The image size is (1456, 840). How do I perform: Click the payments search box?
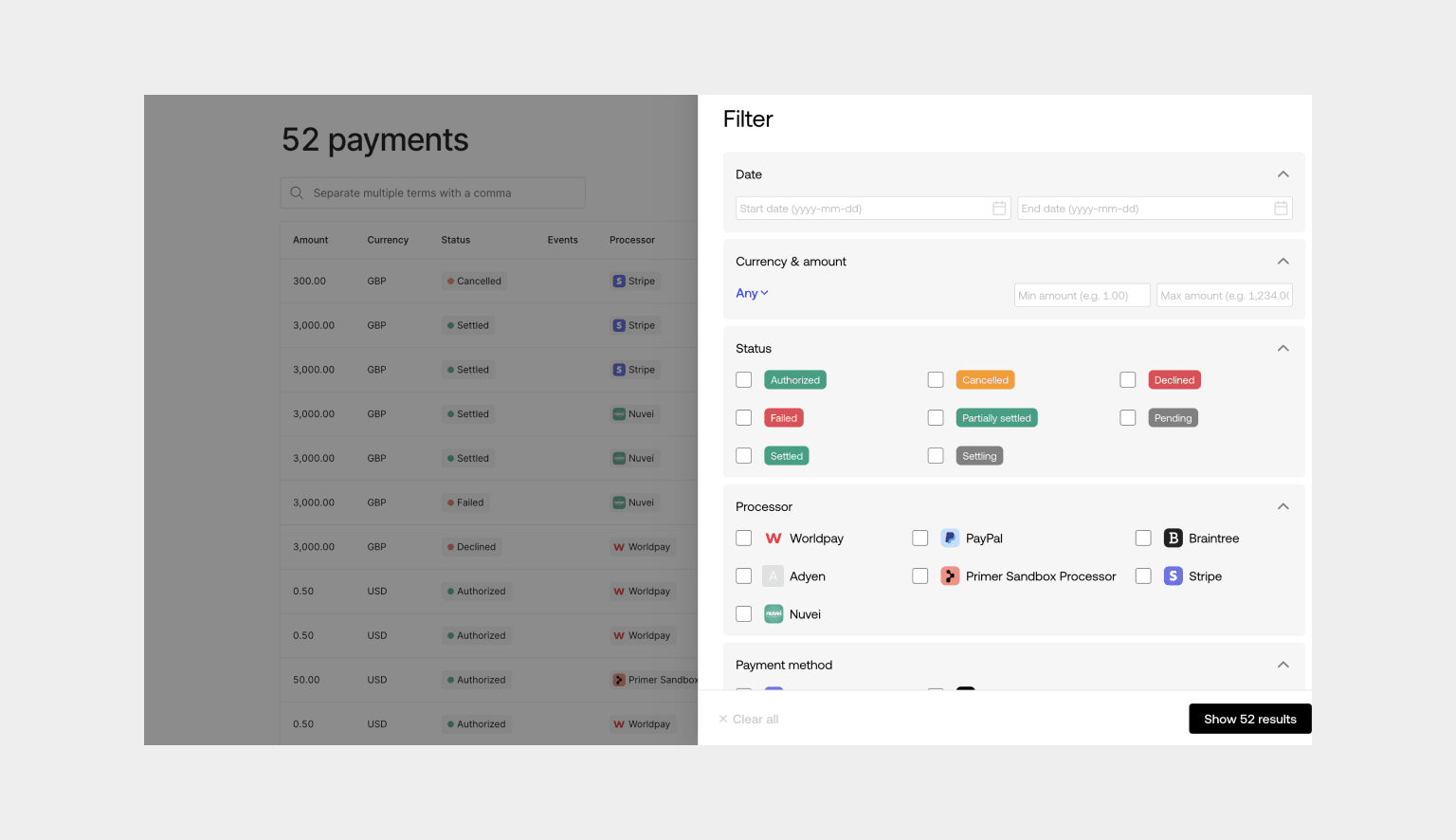(433, 193)
